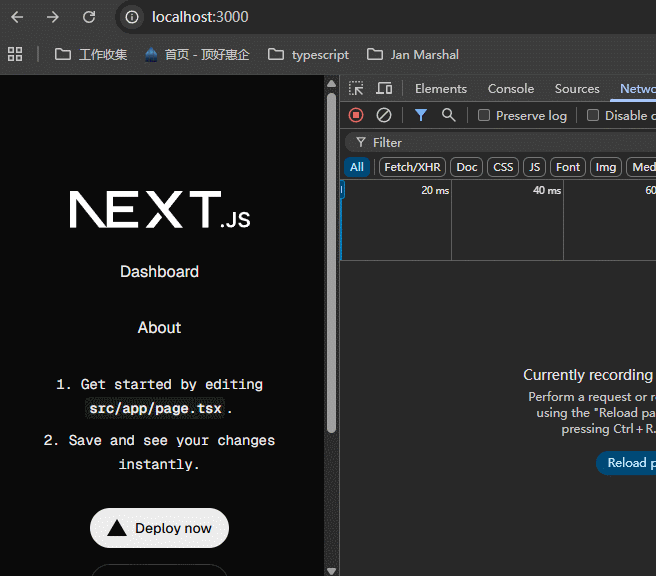
Task: Clear the network log
Action: click(x=384, y=115)
